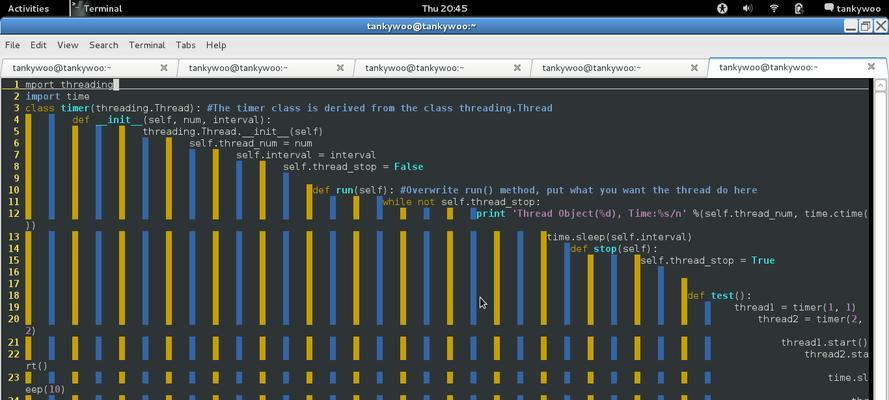The width and height of the screenshot is (889, 400).
Task: Close the fourth terminal tab
Action: click(694, 67)
